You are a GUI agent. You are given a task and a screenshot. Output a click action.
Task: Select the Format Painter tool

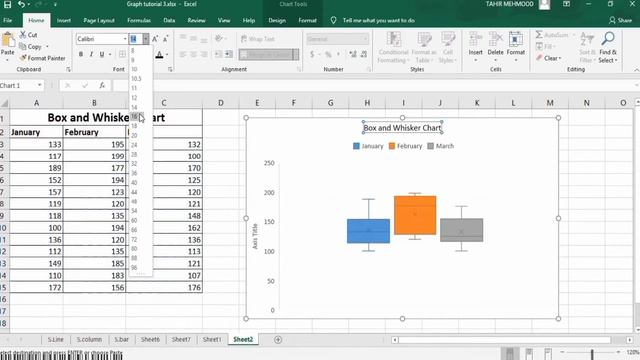click(x=42, y=58)
